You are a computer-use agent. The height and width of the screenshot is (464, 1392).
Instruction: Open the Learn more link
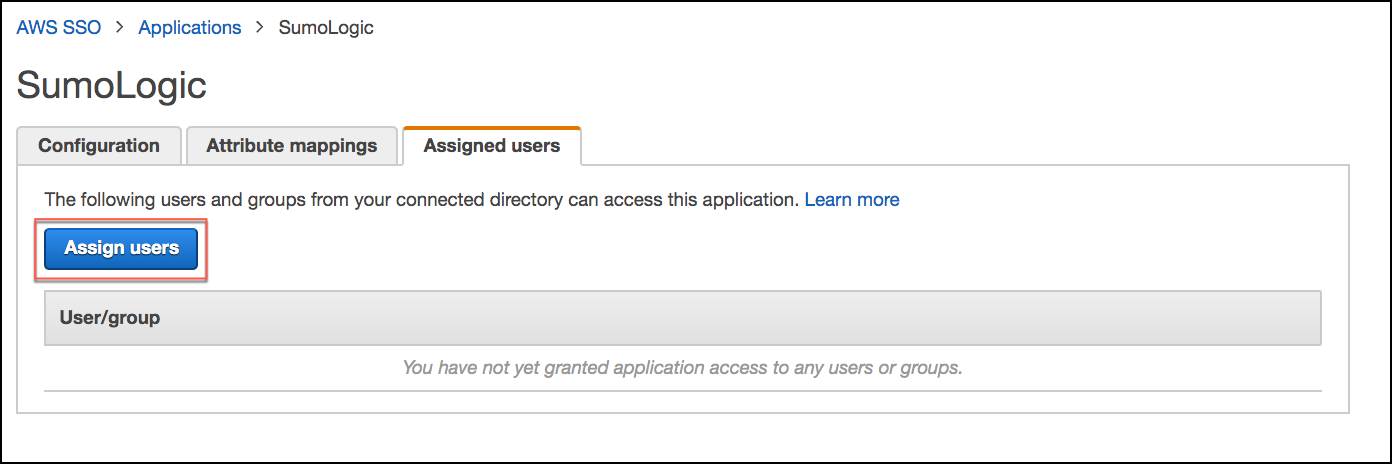(852, 200)
